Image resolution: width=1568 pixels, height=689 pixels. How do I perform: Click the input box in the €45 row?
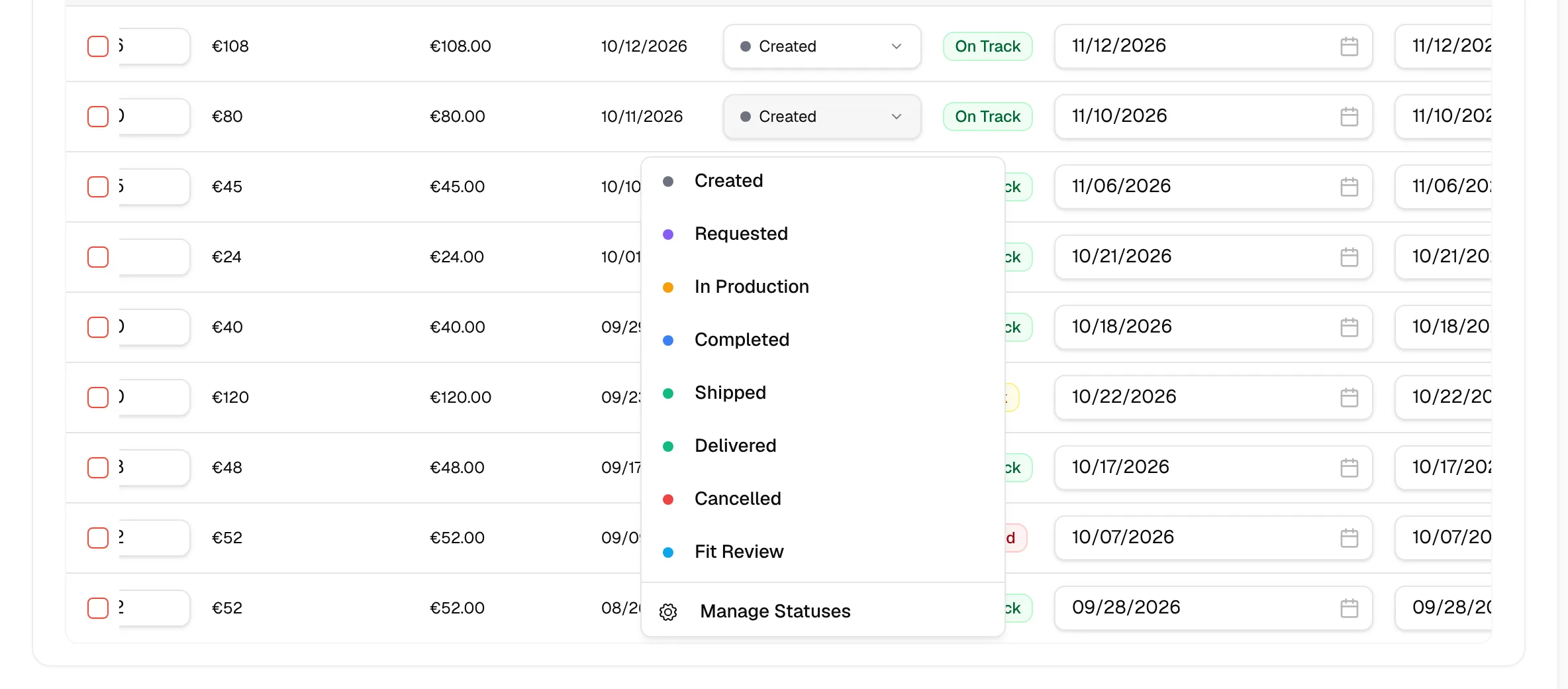click(154, 187)
